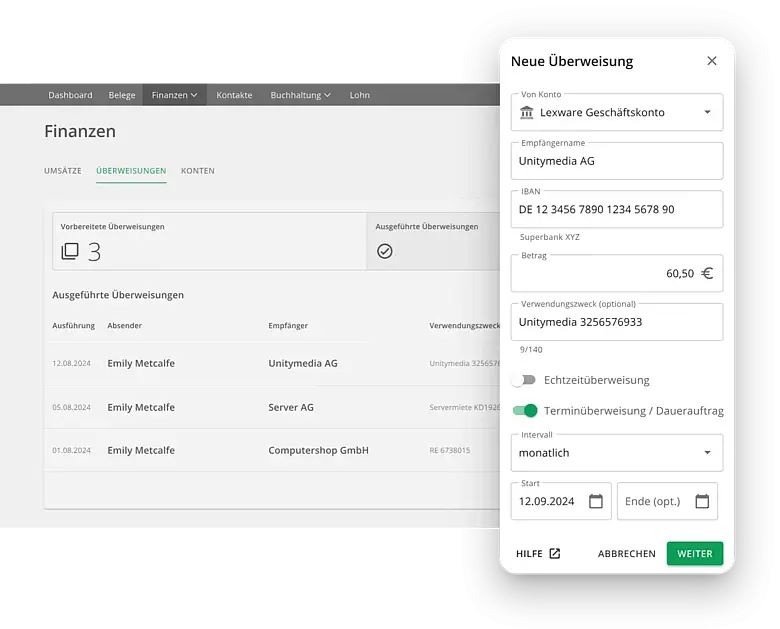
Task: Click the Ende (opt.) date field
Action: tap(668, 501)
